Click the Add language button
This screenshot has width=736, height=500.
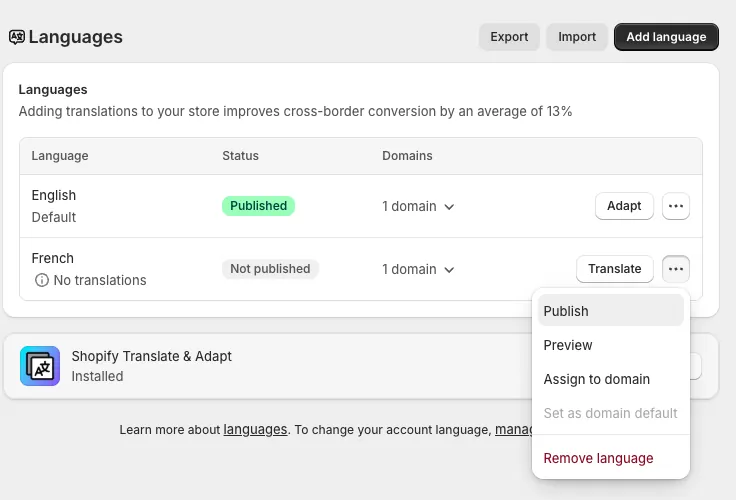pyautogui.click(x=666, y=37)
